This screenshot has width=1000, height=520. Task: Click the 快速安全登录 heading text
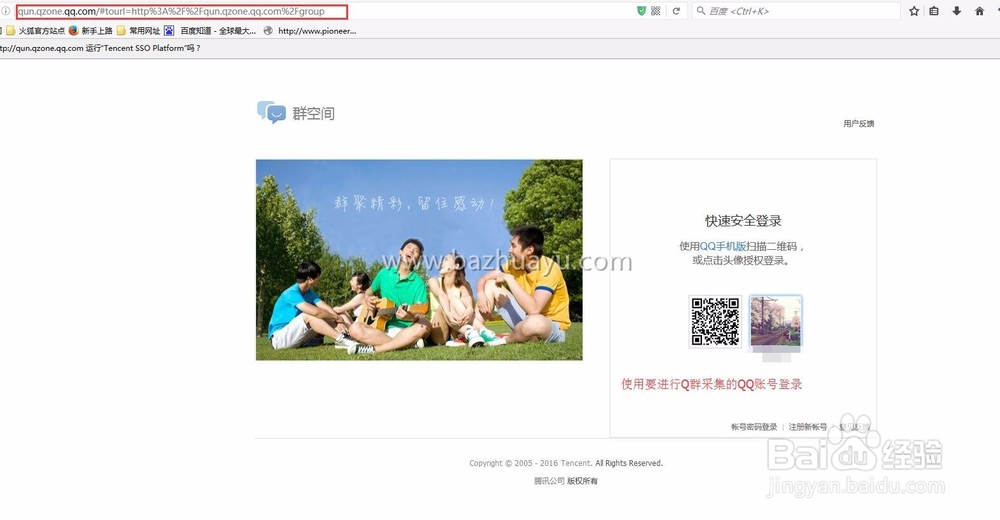click(743, 221)
